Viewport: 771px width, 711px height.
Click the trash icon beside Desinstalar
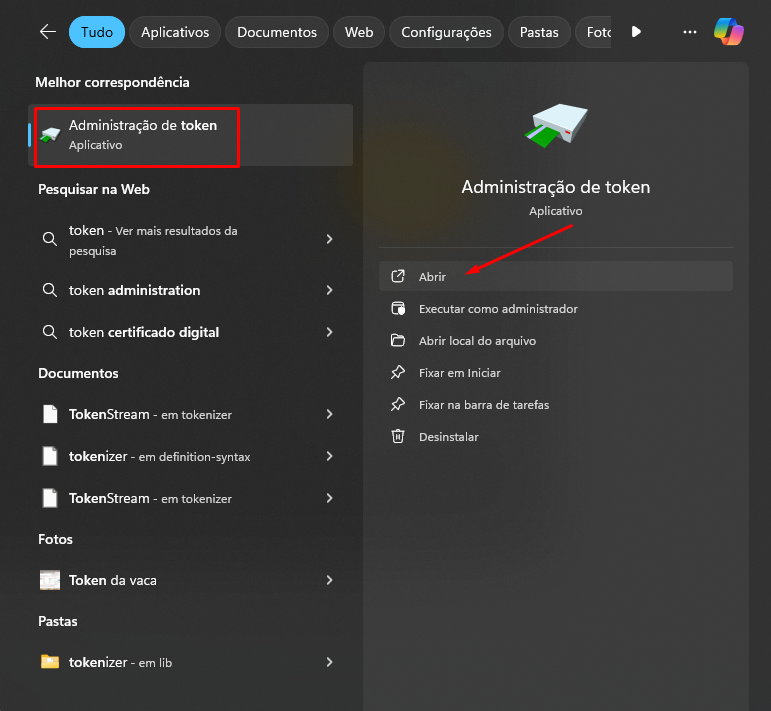(398, 437)
